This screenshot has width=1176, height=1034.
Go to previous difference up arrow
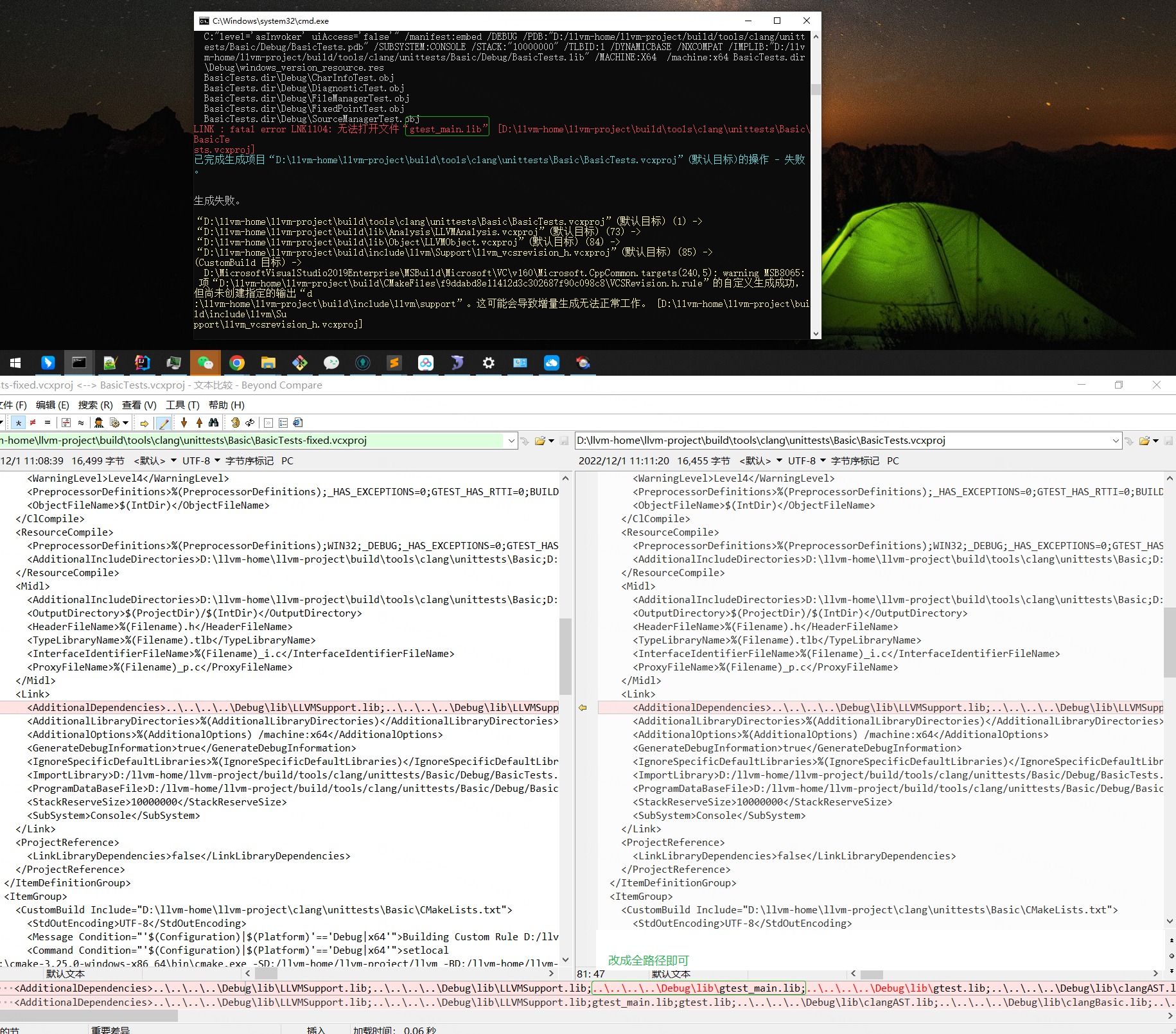pyautogui.click(x=199, y=423)
